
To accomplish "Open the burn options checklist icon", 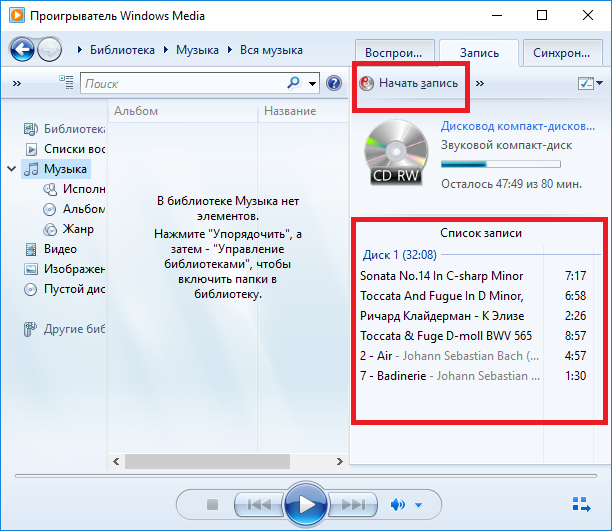I will tap(585, 83).
